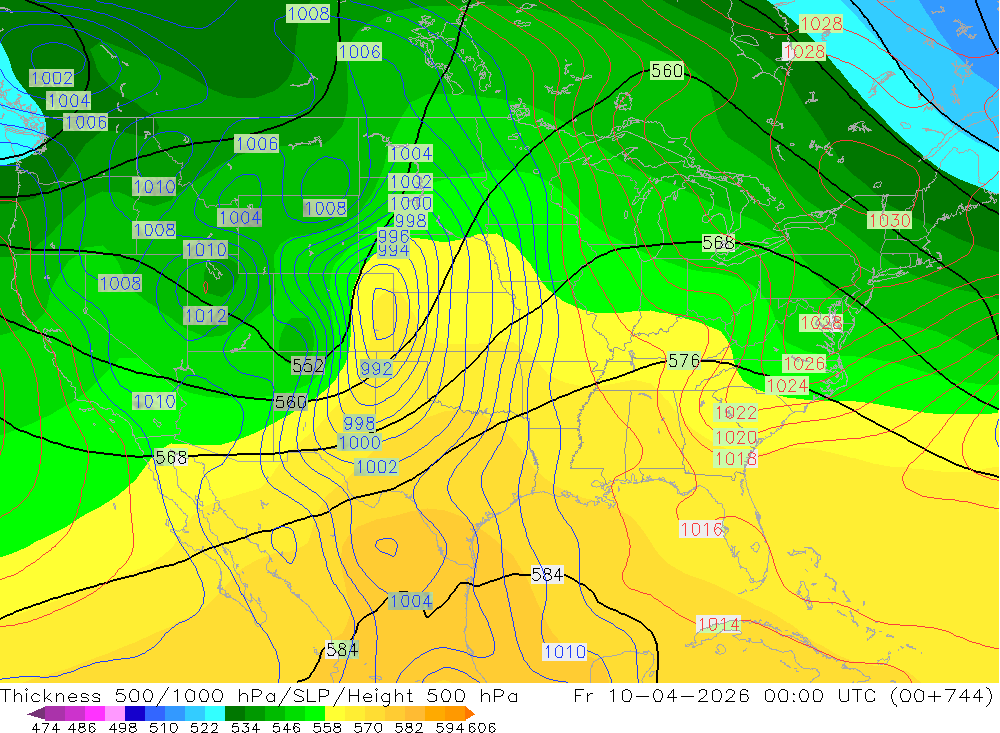This screenshot has height=733, width=1000.
Task: Click the orange right arrow of color scale
Action: [x=470, y=713]
